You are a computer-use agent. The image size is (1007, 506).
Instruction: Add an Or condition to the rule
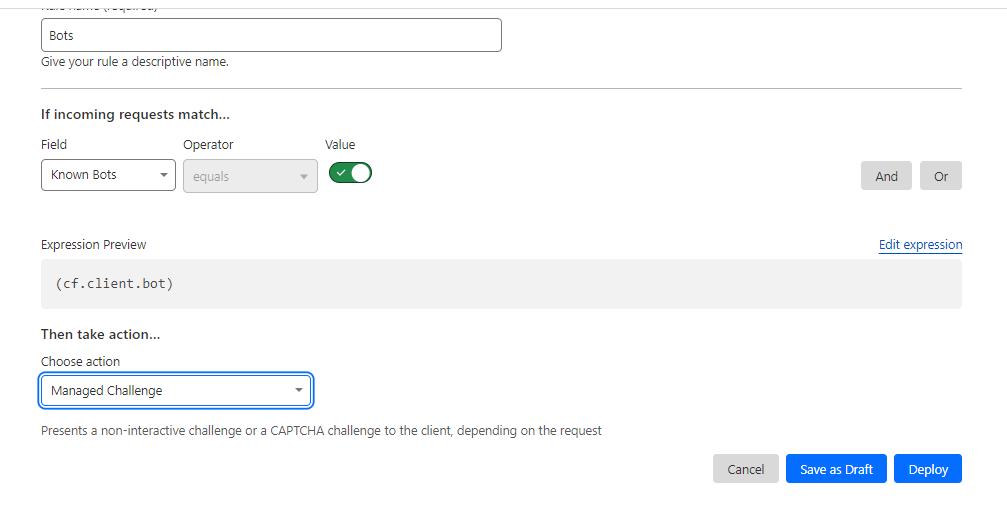pos(941,176)
